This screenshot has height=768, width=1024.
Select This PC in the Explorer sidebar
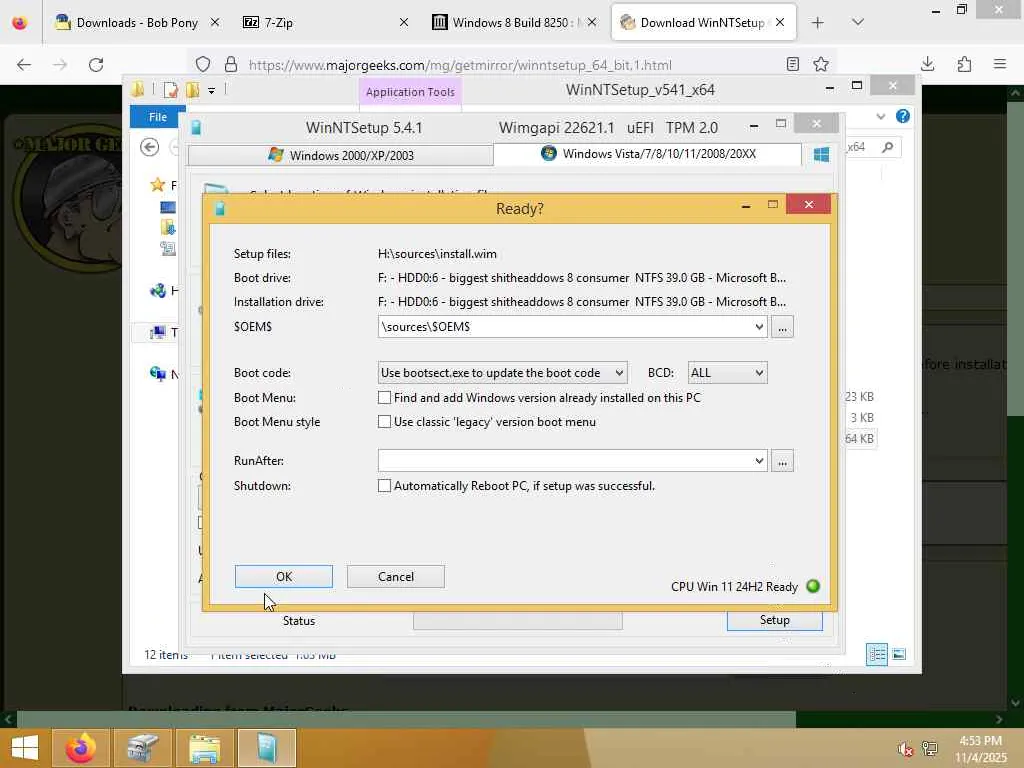[157, 333]
